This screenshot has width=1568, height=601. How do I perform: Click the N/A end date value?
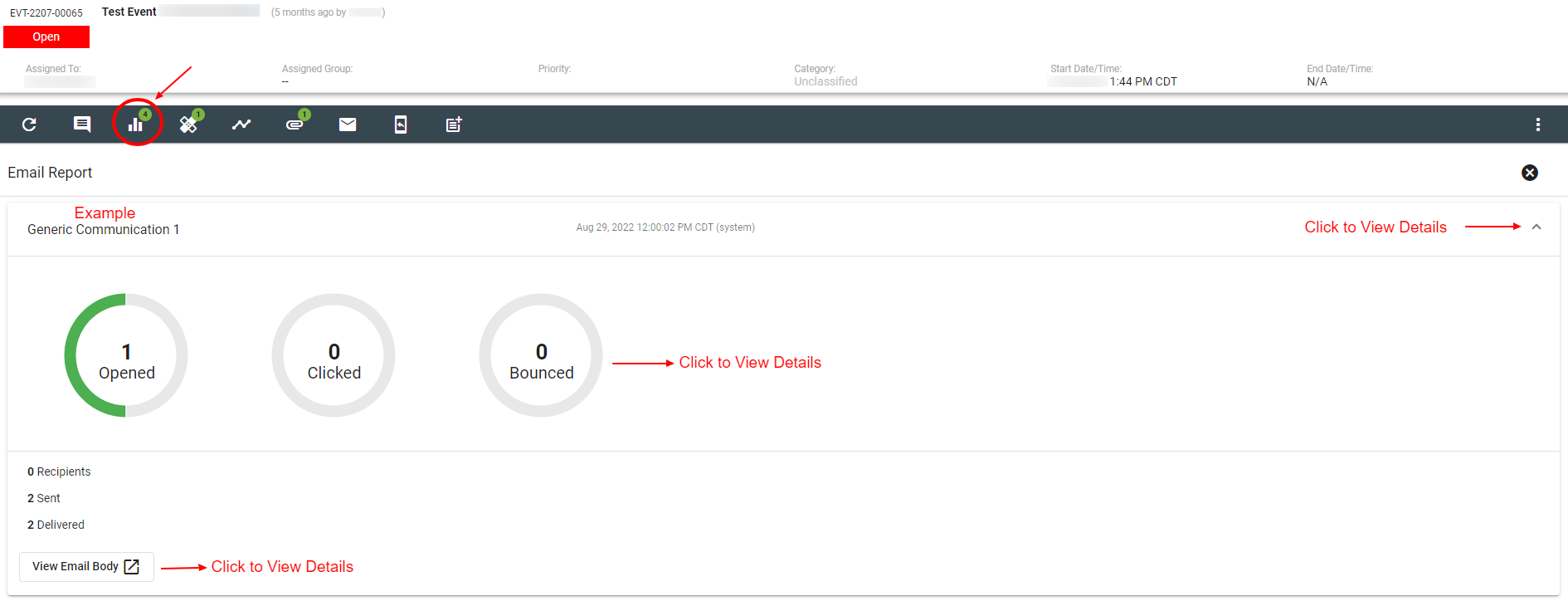pos(1317,81)
